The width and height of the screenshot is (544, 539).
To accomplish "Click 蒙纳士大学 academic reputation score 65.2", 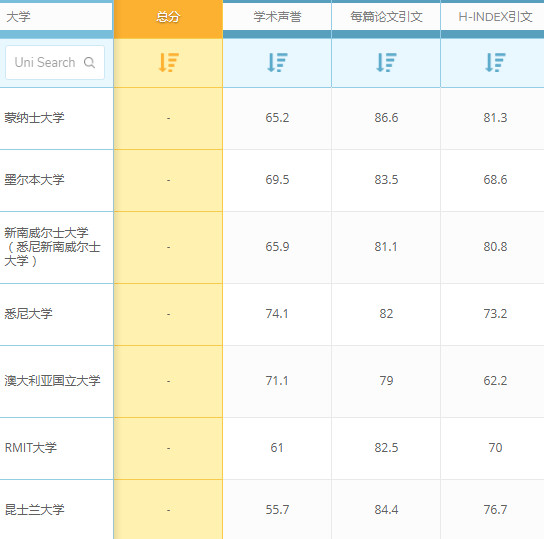I will click(x=277, y=118).
